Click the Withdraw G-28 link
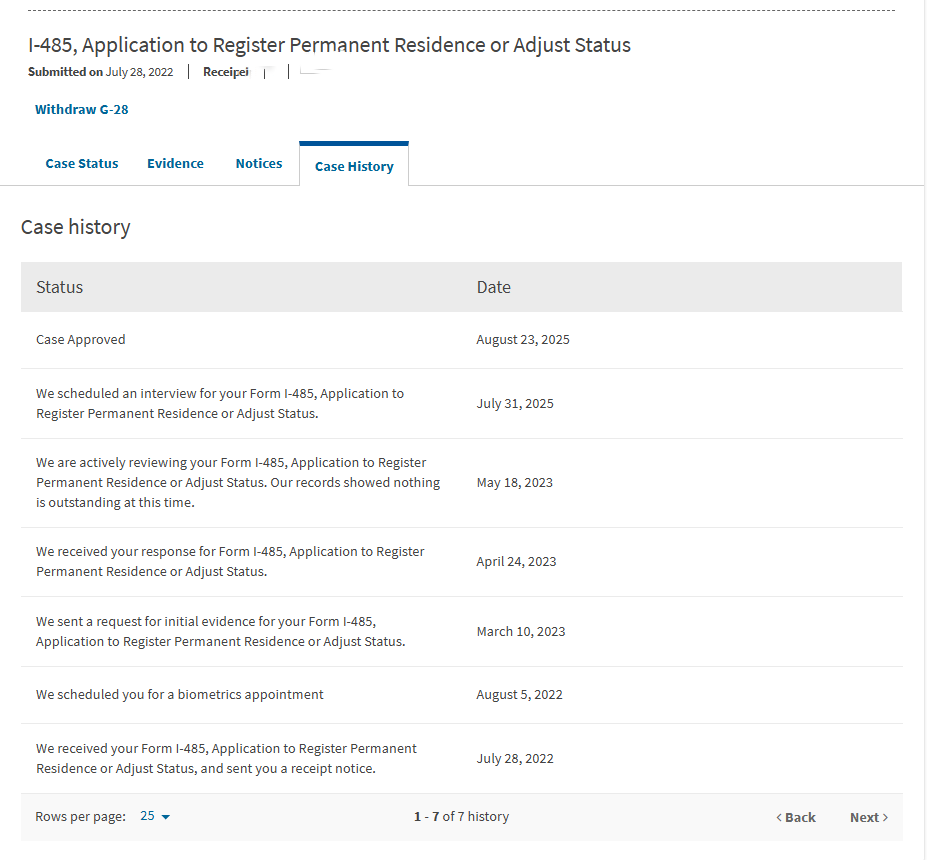Screen dimensions: 927x860 click(x=81, y=109)
